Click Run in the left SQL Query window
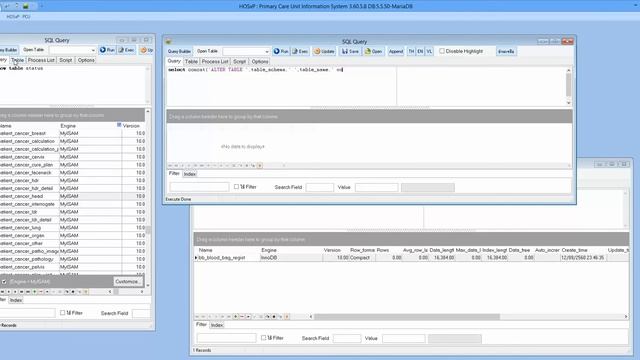 (107, 50)
